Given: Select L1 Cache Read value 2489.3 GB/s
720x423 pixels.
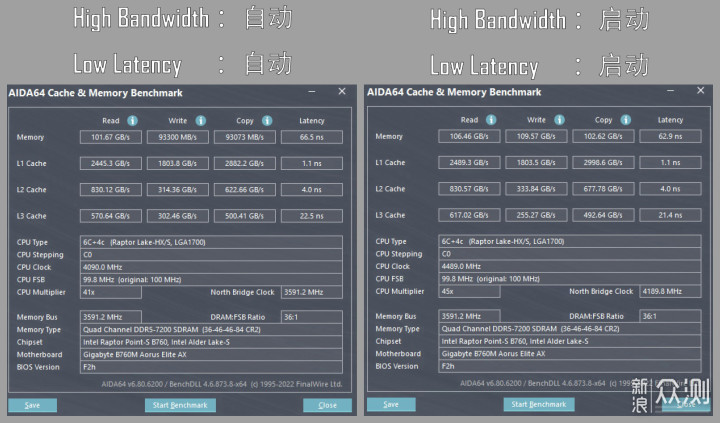Looking at the screenshot, I should tap(469, 163).
